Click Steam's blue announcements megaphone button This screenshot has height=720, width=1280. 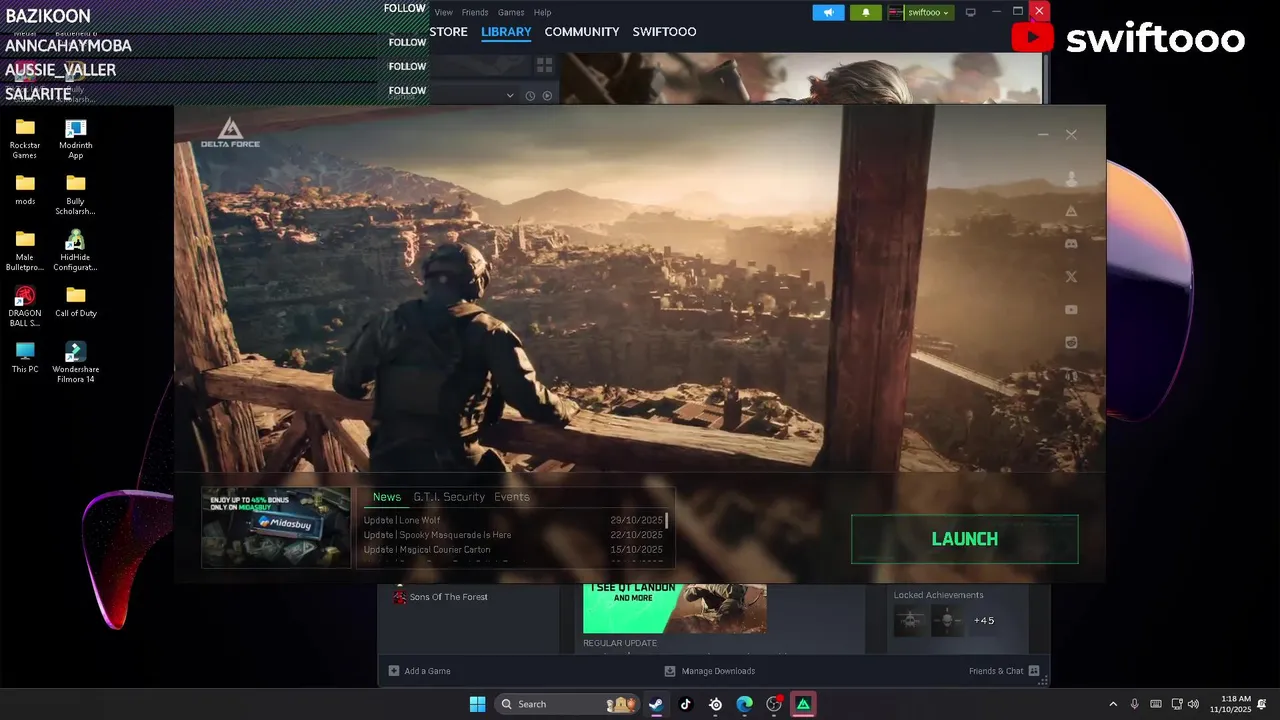828,12
